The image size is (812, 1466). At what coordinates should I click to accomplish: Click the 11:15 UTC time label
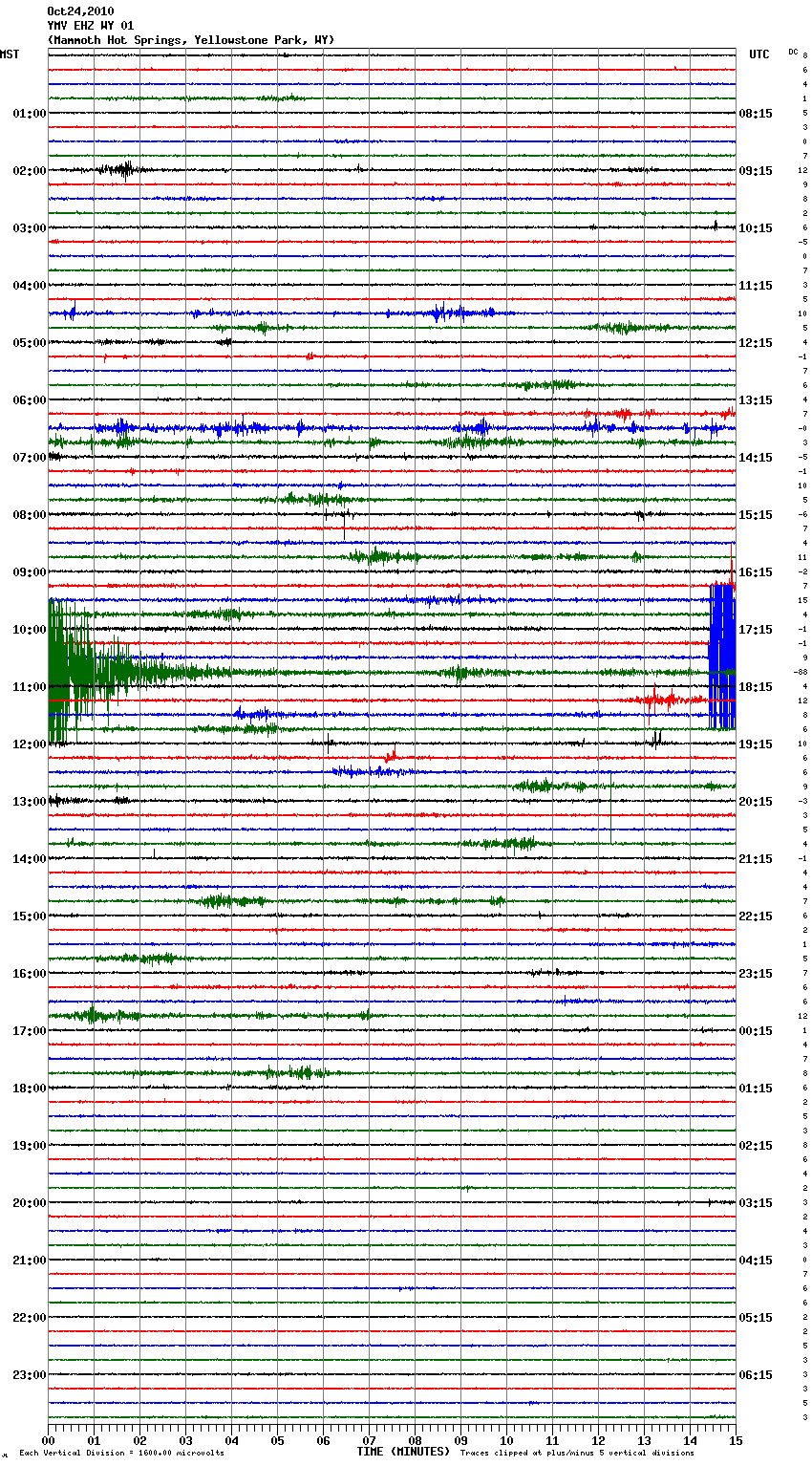point(756,286)
